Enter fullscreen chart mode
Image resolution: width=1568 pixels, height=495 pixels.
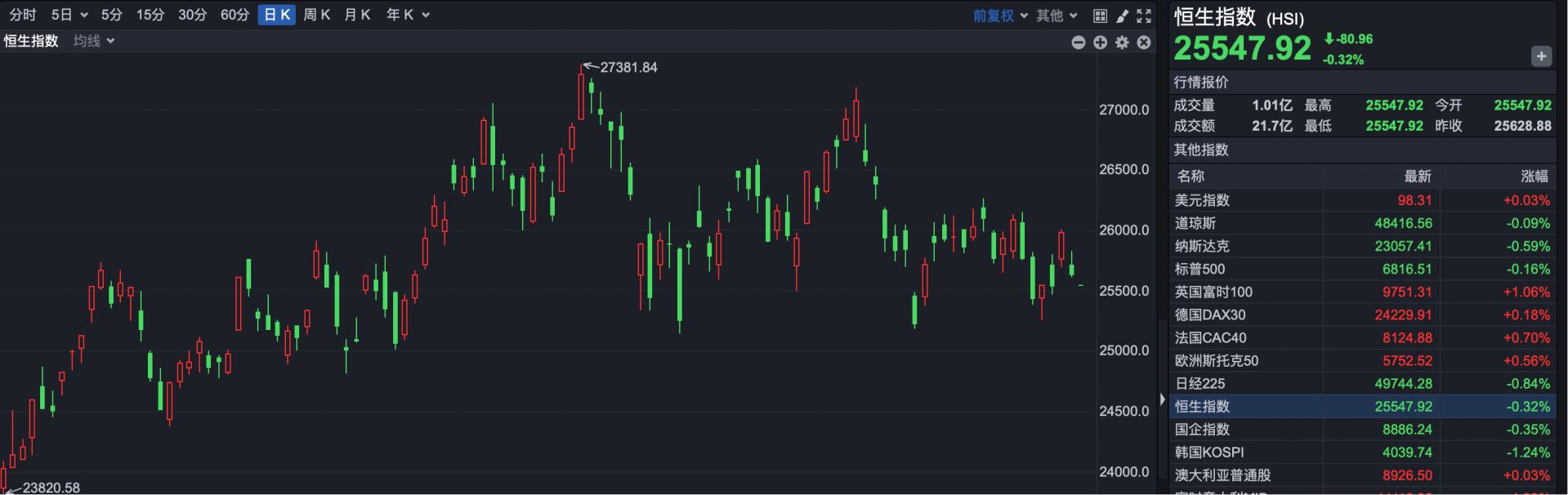pos(1144,16)
